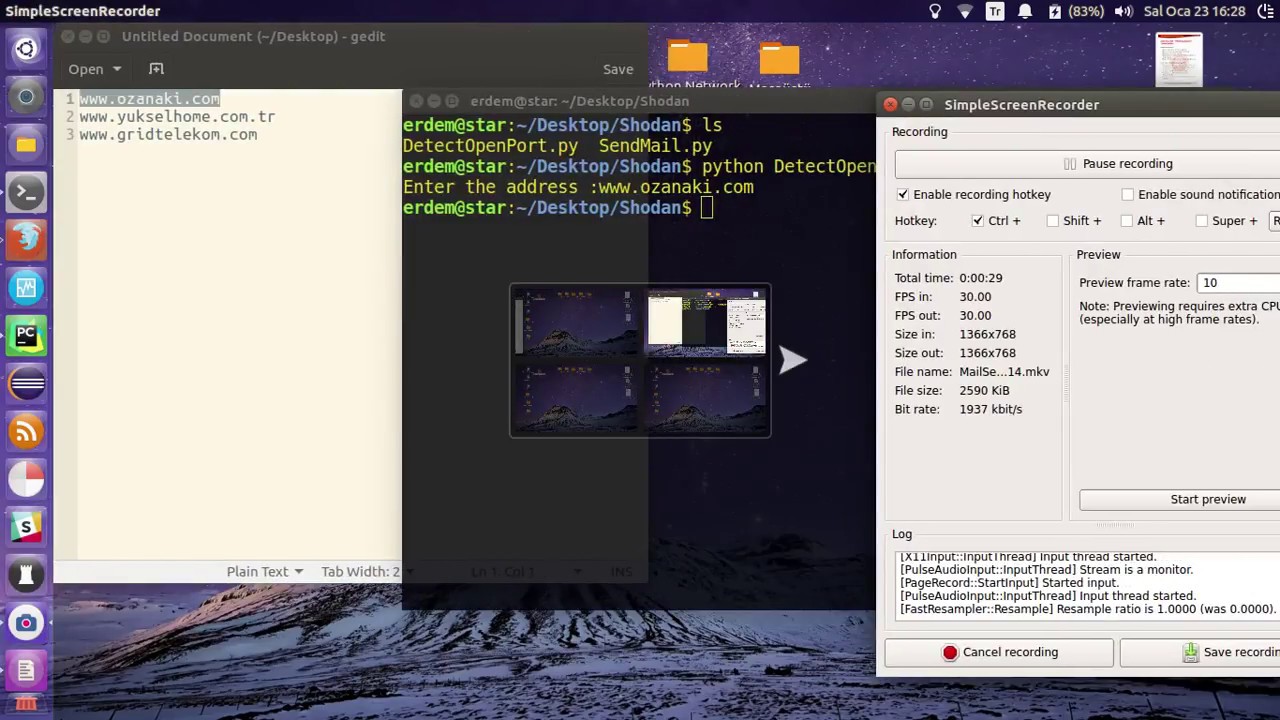1280x720 pixels.
Task: Open Eclipse IDE from the dock
Action: point(26,384)
